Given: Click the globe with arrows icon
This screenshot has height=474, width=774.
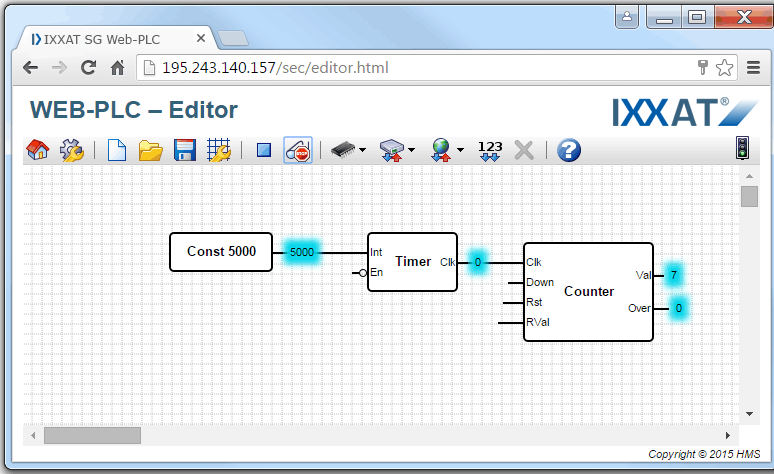Looking at the screenshot, I should [441, 150].
